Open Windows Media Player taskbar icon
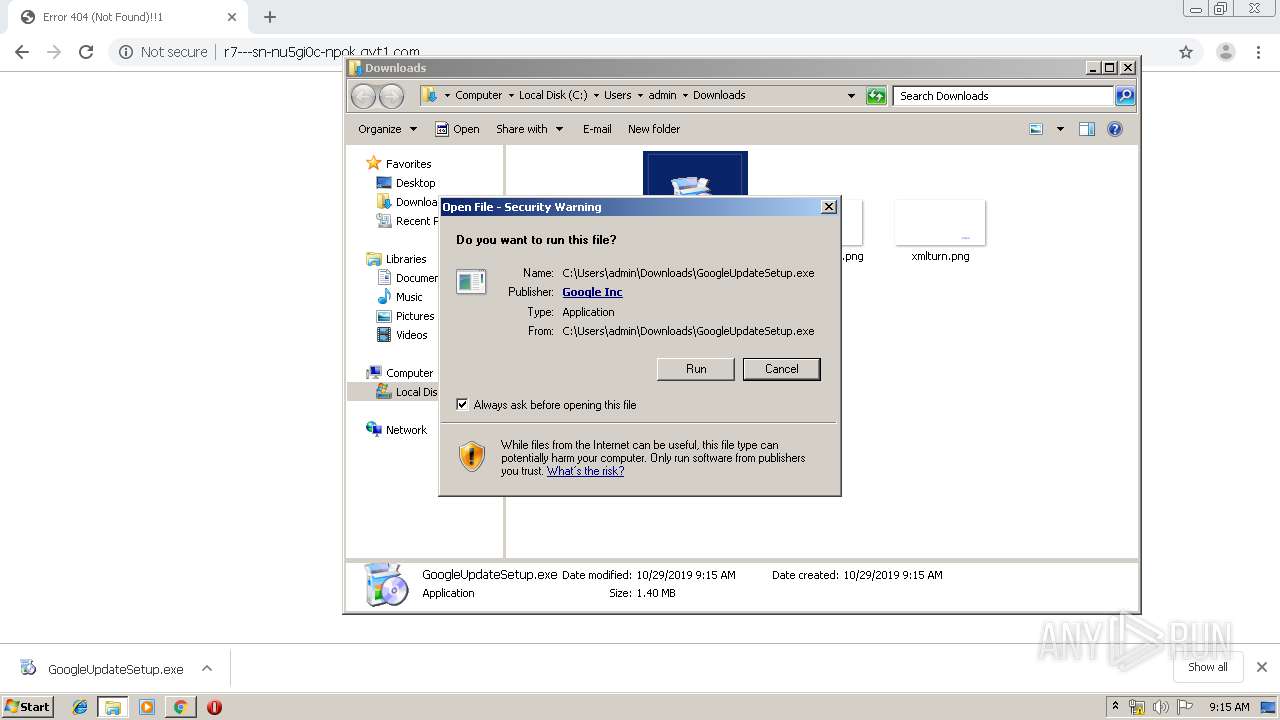This screenshot has height=720, width=1280. point(147,707)
